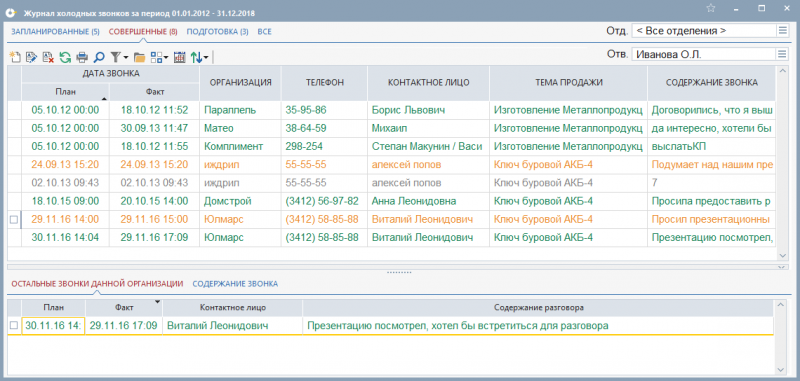Select the Домстрой organization cell
This screenshot has height=381, width=800.
[240, 201]
